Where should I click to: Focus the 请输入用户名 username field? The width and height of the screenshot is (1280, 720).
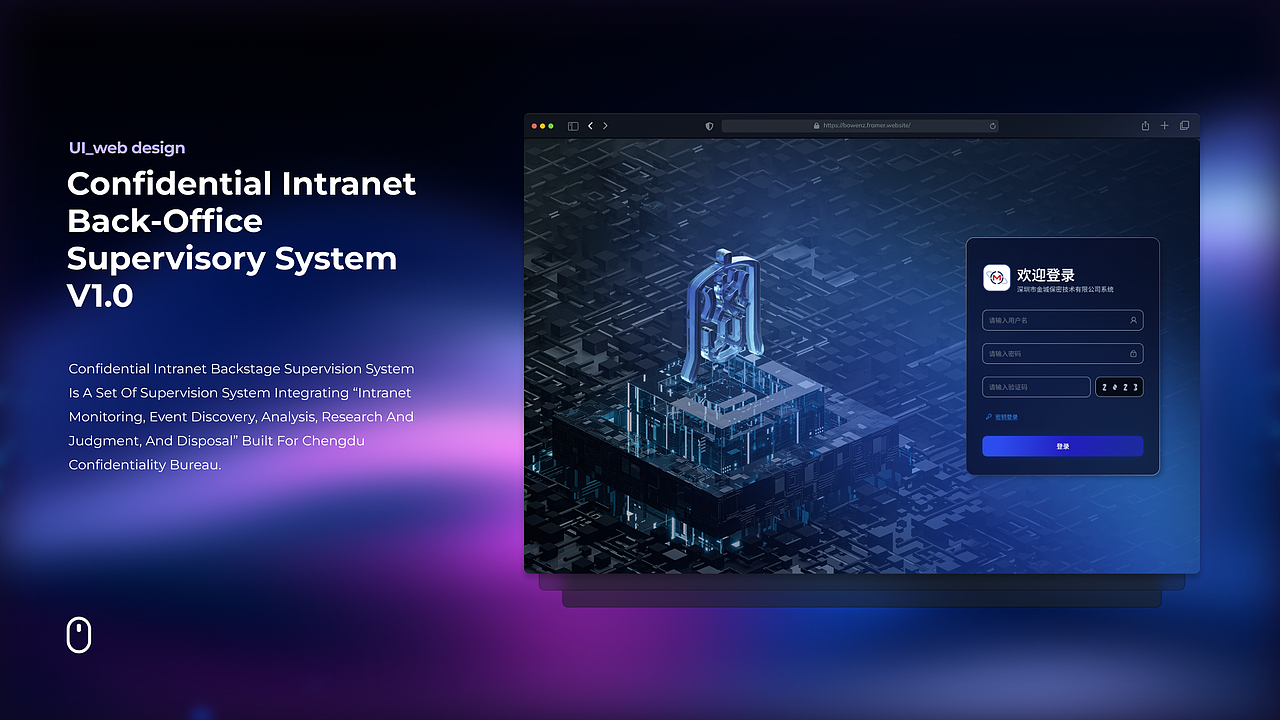click(x=1063, y=321)
